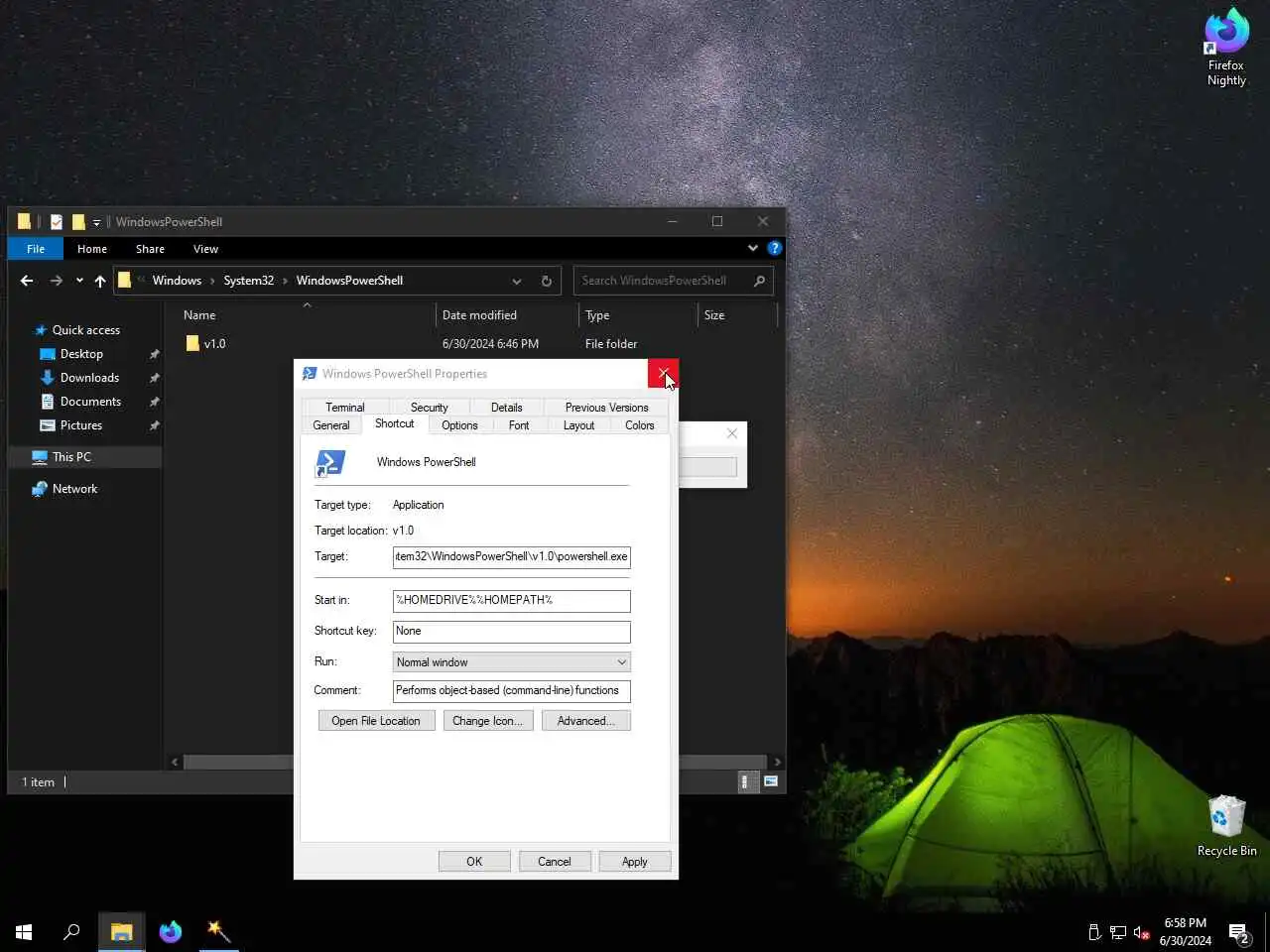Click the Comment field
Screen dimensions: 1270x952
(x=512, y=691)
